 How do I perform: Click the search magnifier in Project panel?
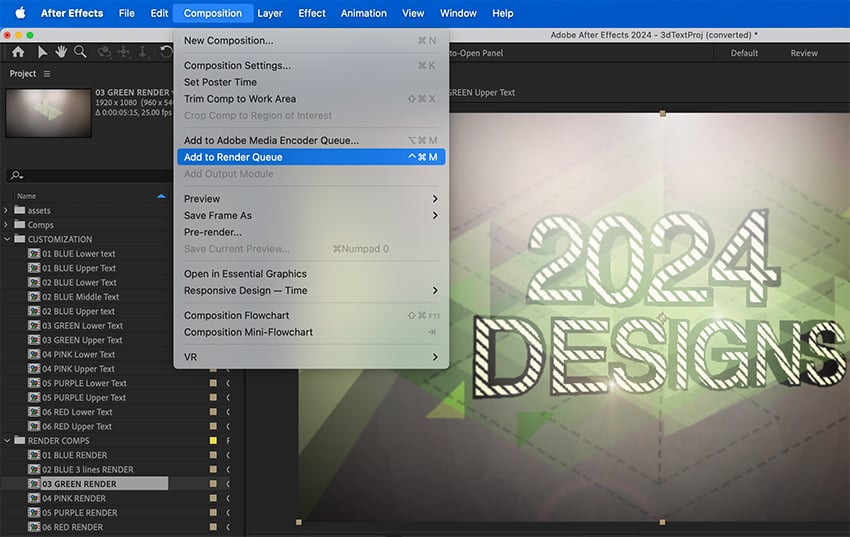point(16,175)
